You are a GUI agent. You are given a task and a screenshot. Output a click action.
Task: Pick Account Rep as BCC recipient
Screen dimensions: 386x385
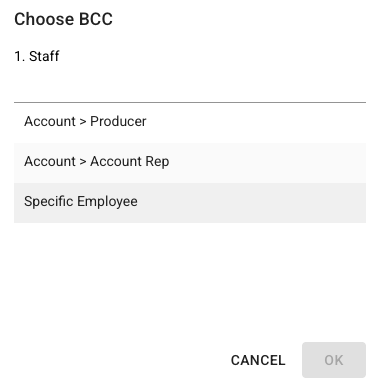pyautogui.click(x=190, y=163)
